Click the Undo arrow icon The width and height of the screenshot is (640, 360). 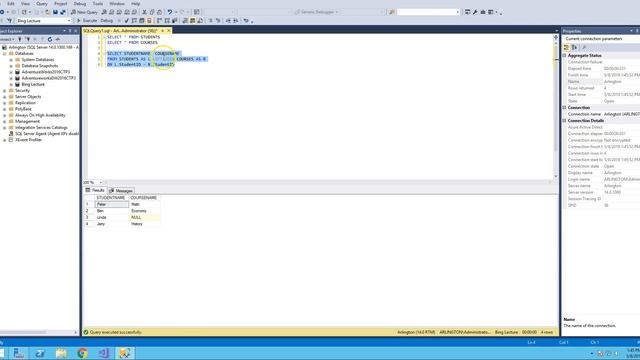pos(169,12)
